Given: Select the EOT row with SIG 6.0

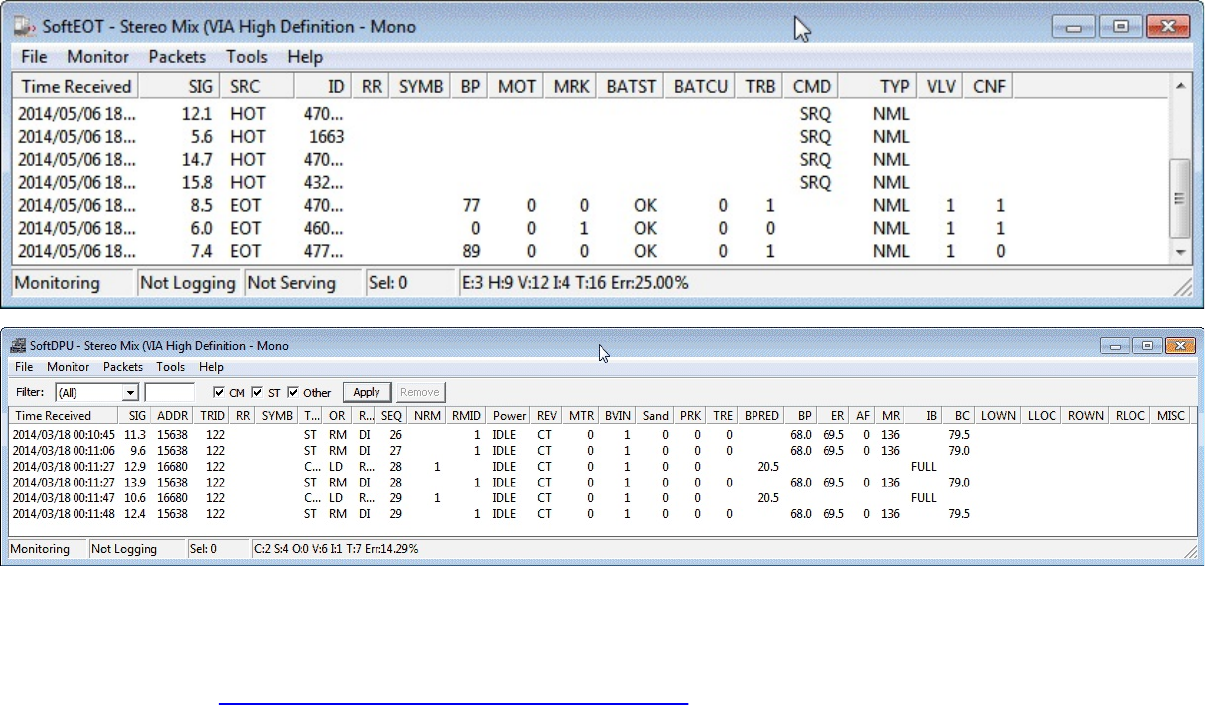Looking at the screenshot, I should coord(591,228).
